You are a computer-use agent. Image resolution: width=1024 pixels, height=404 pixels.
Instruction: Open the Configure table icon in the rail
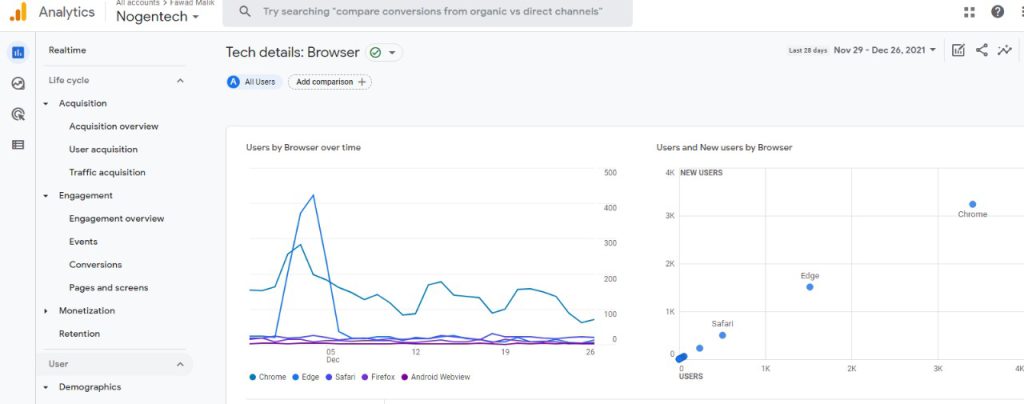click(x=18, y=145)
